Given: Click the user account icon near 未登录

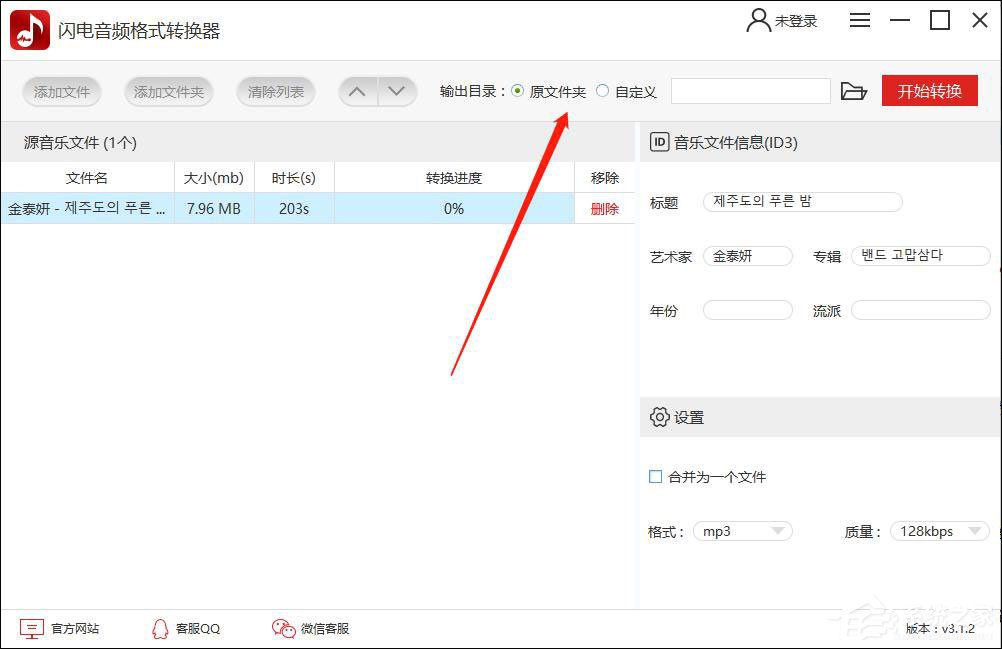Looking at the screenshot, I should 755,20.
